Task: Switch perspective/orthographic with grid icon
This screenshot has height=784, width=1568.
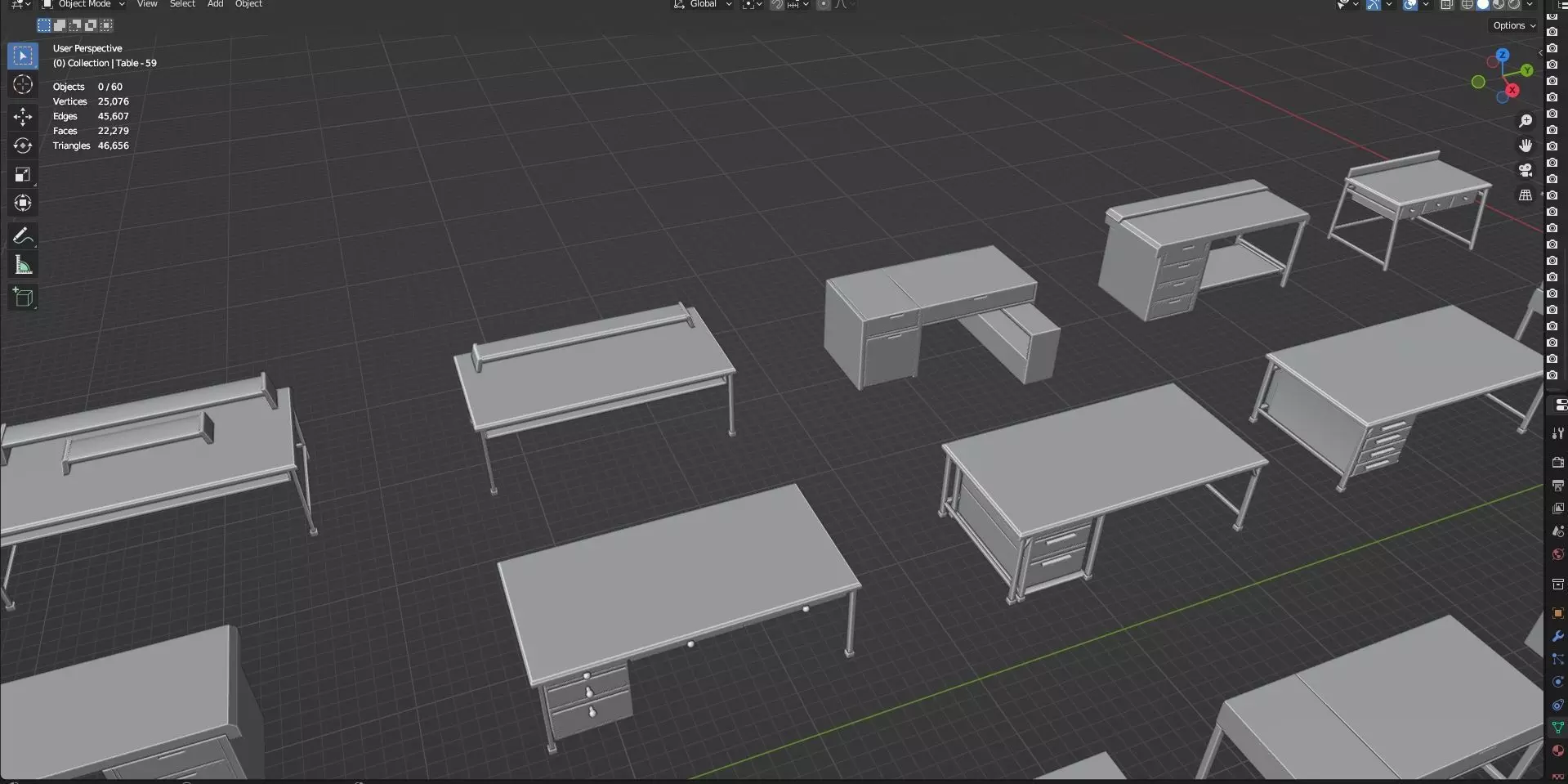Action: [1526, 195]
